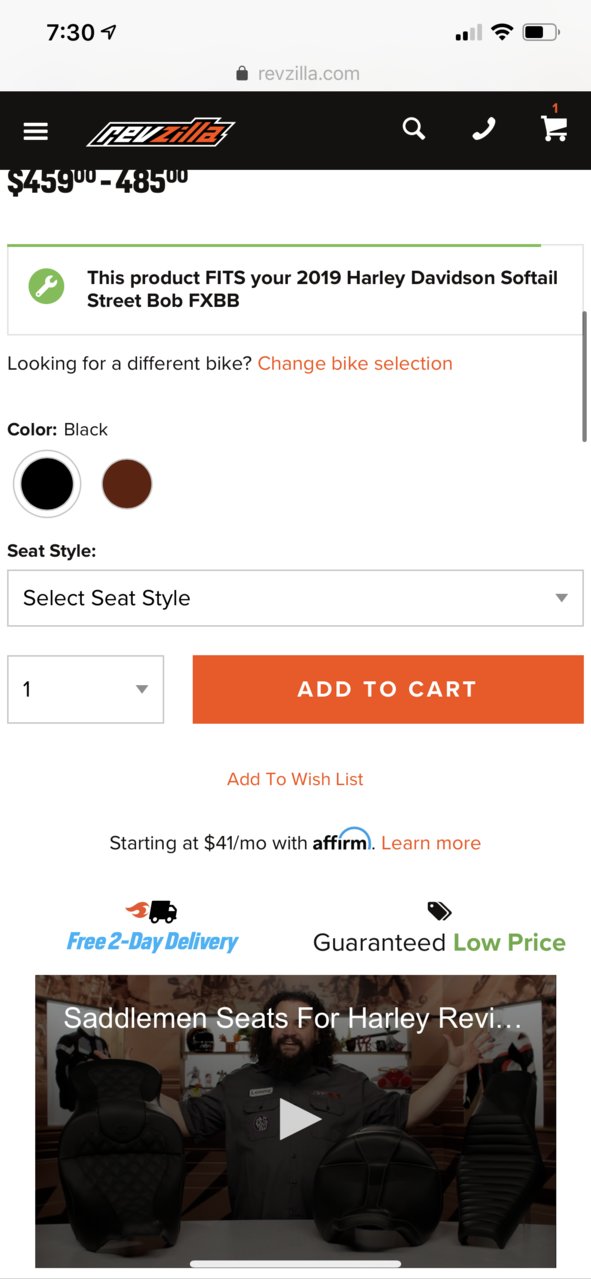Tap the Free 2-Day Delivery truck icon

coord(151,910)
